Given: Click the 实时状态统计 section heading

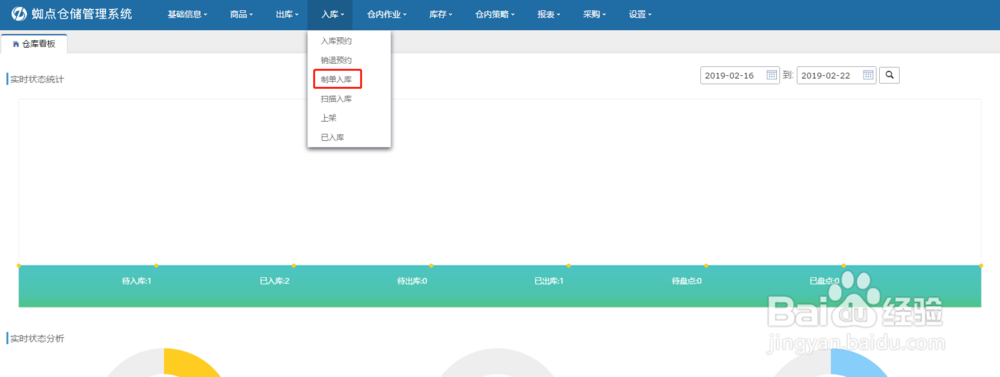Looking at the screenshot, I should tap(37, 79).
